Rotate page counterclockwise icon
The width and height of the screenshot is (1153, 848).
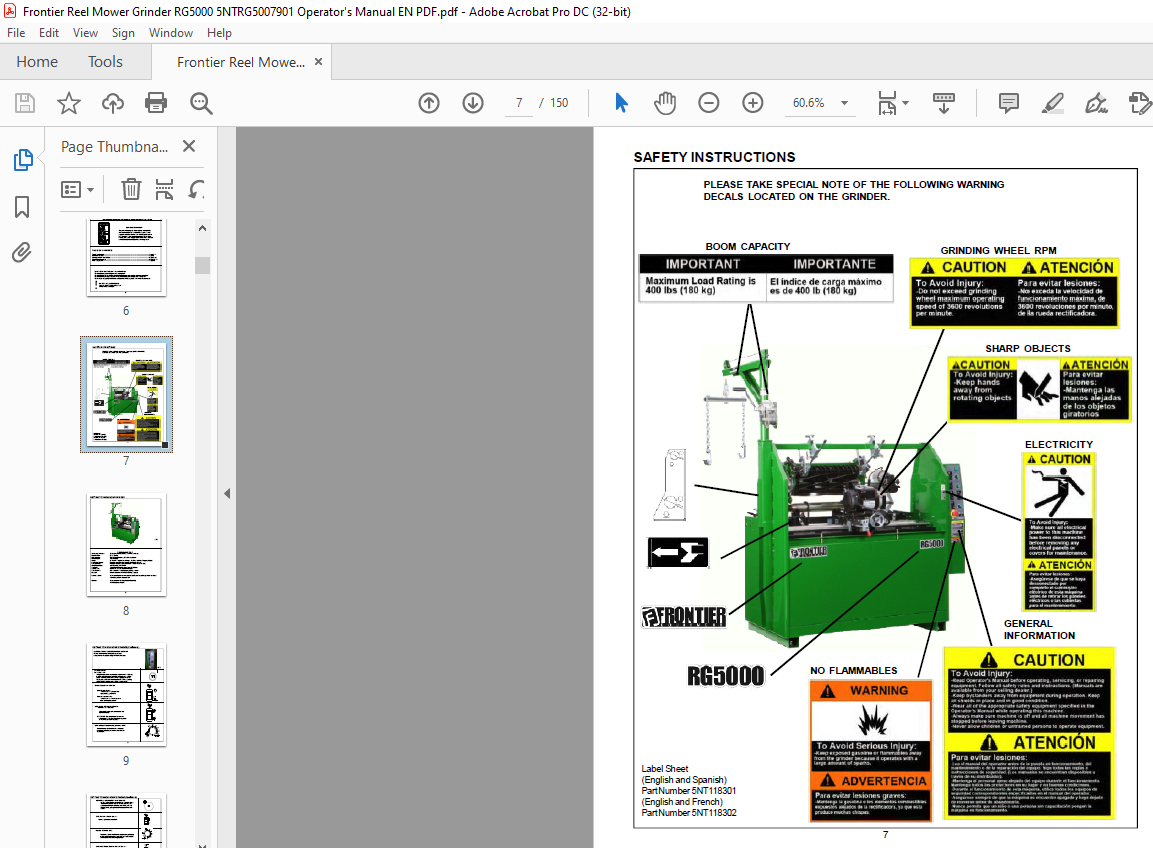coord(196,190)
